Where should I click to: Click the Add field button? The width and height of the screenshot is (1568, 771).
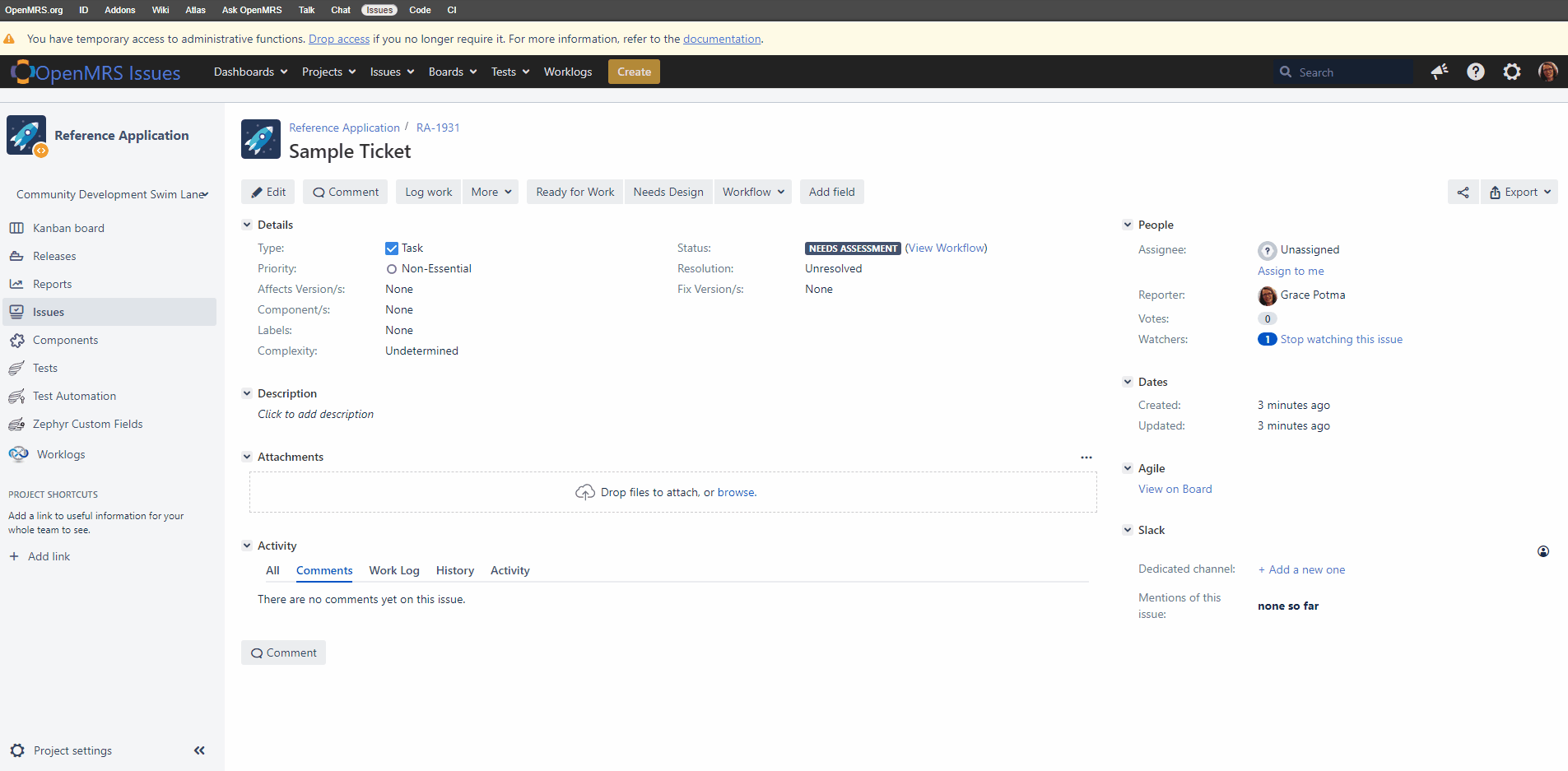click(x=831, y=192)
